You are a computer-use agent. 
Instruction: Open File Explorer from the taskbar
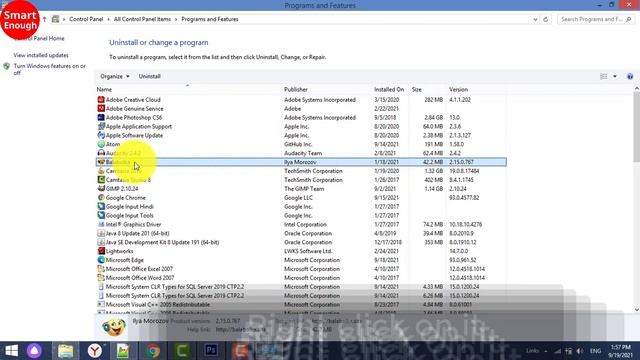click(65, 351)
